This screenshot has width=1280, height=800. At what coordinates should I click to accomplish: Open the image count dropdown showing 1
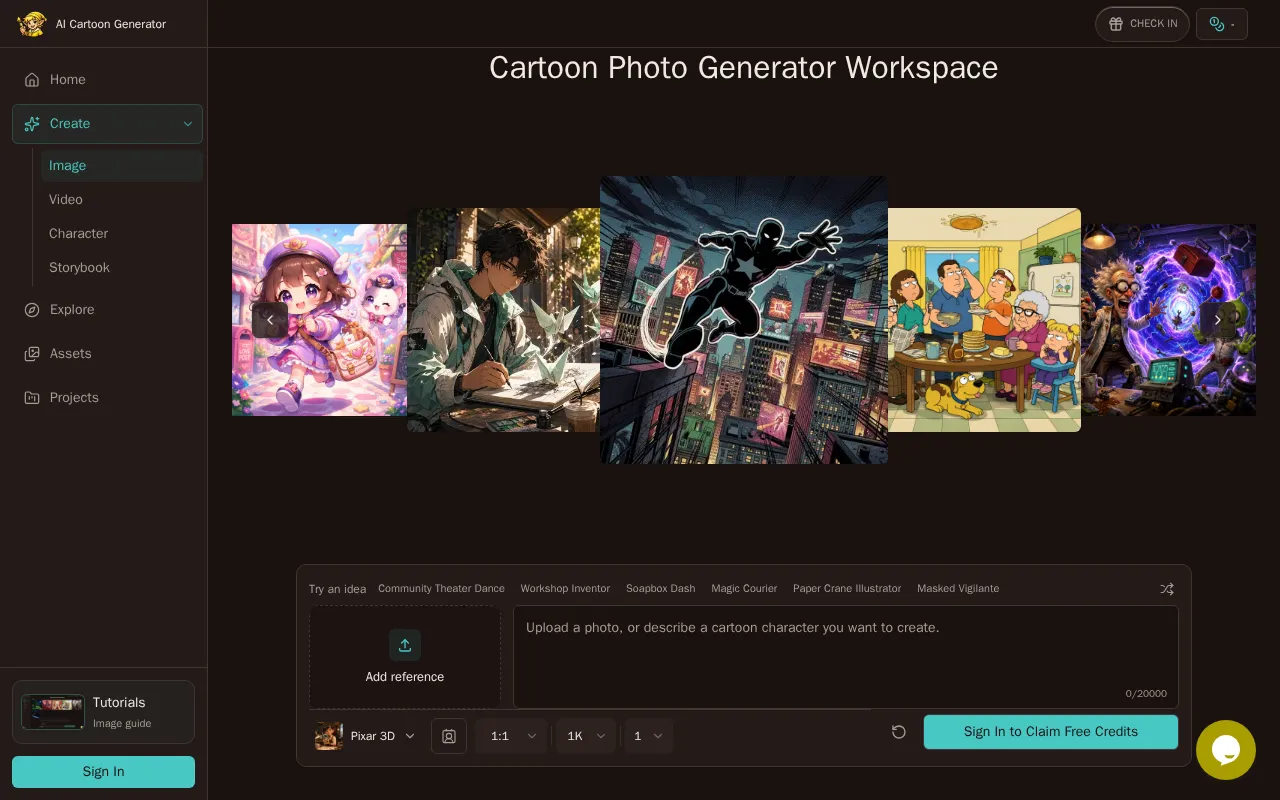[648, 736]
